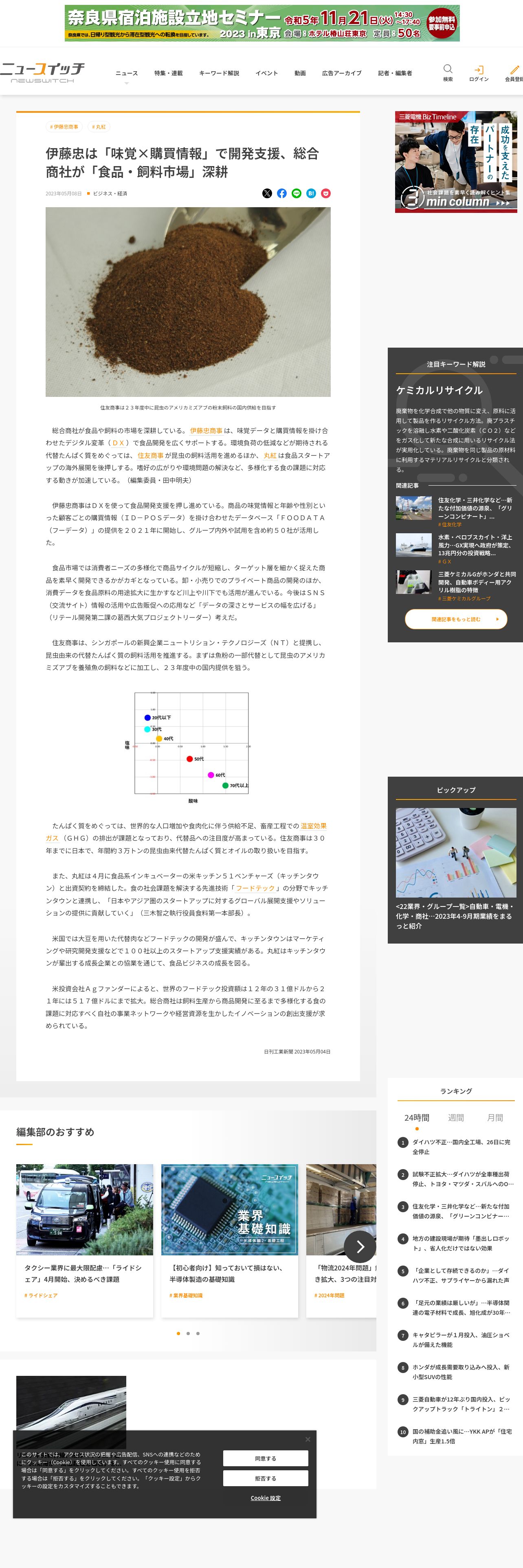This screenshot has width=523, height=1568.
Task: Open the search magnifier icon
Action: tap(448, 69)
